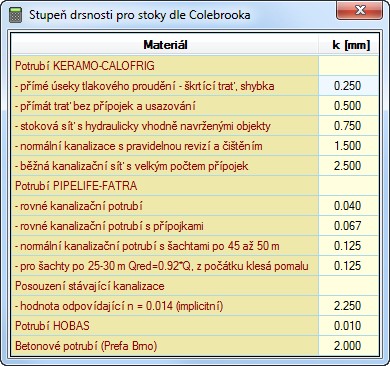Click the Materiál column header
The image size is (390, 366).
pyautogui.click(x=165, y=45)
